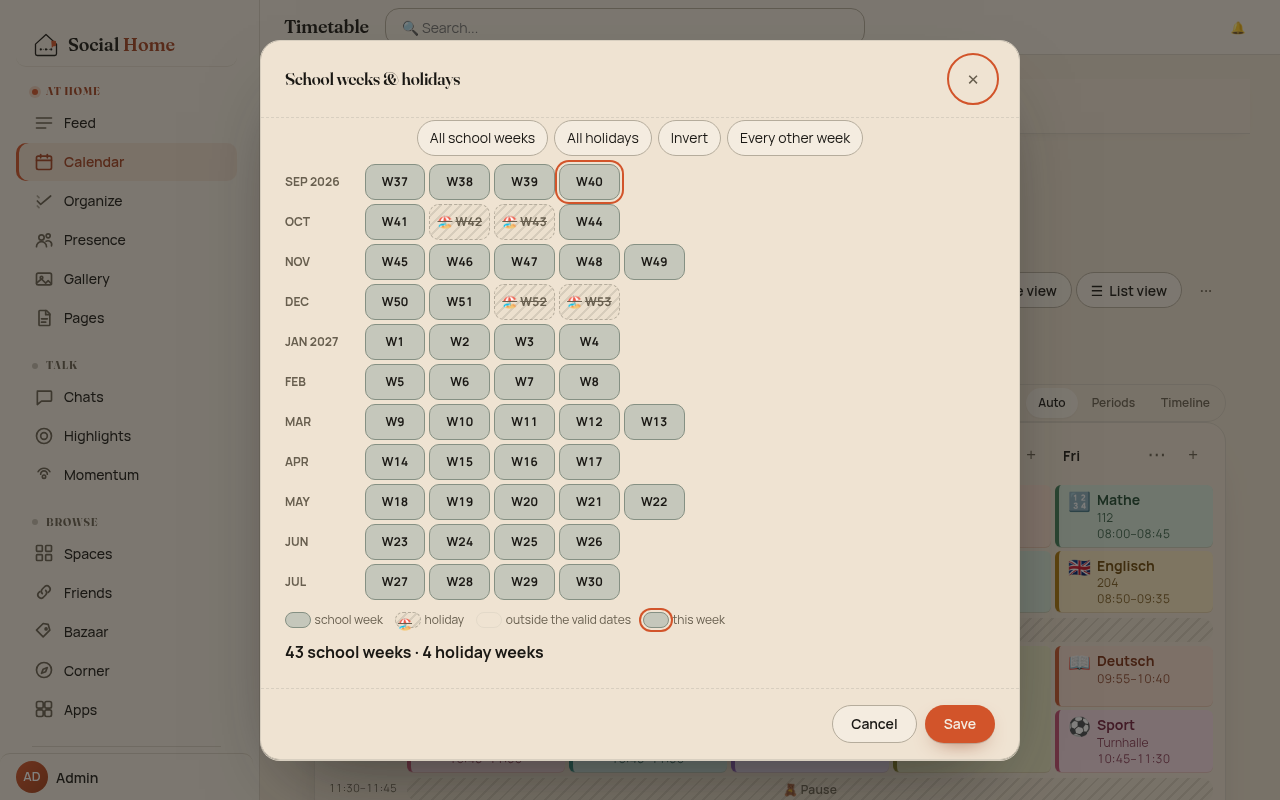Select All school weeks
The image size is (1280, 800).
[x=482, y=138]
